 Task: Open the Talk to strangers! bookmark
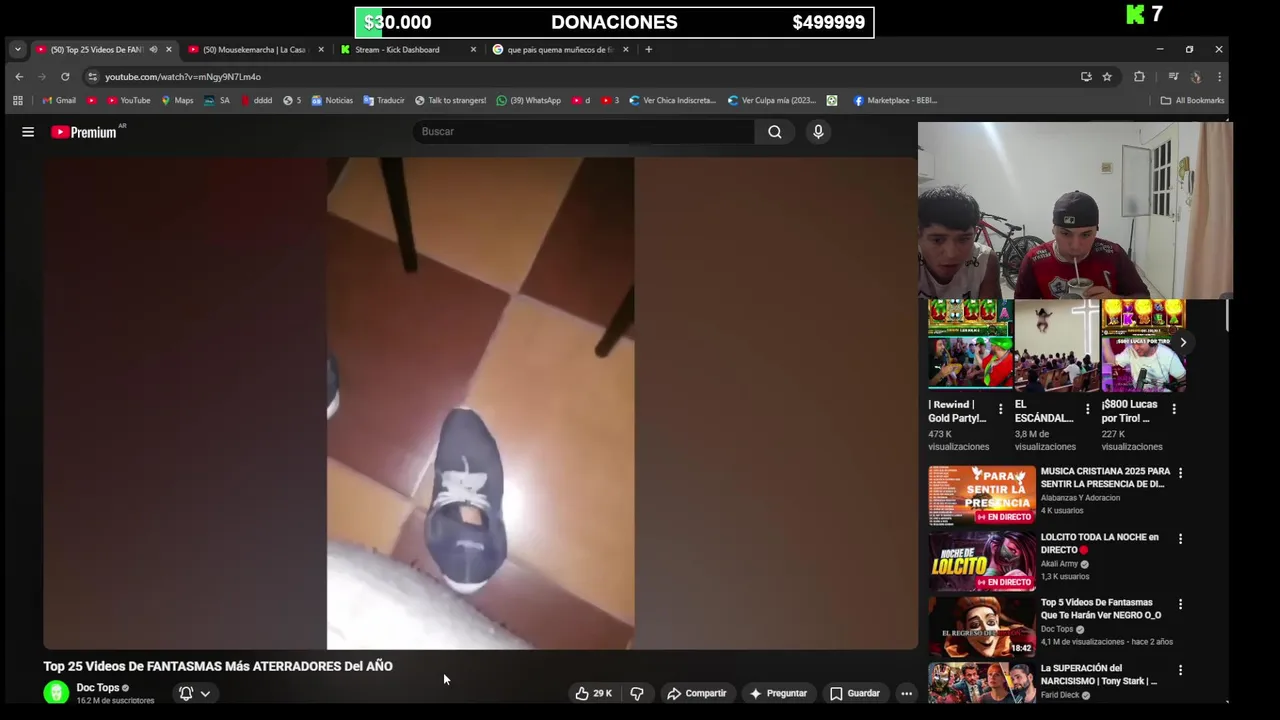450,100
